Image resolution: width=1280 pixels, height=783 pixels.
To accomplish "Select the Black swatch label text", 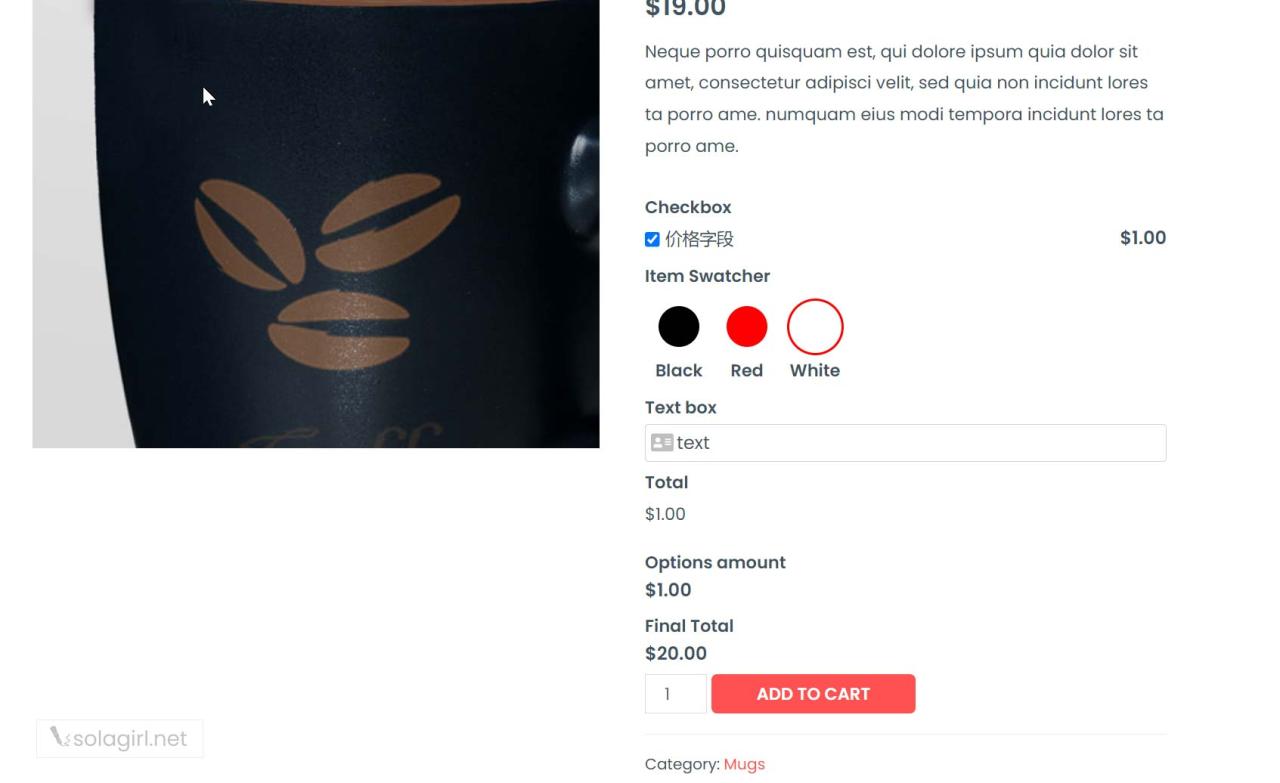I will (x=679, y=370).
